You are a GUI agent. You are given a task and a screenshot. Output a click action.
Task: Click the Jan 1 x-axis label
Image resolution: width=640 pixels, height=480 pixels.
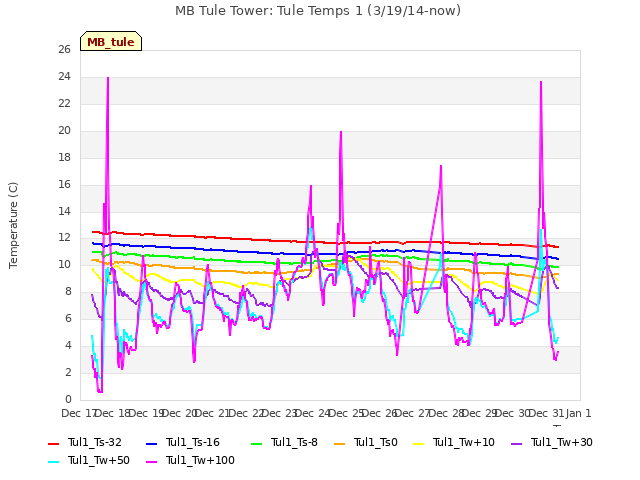tap(578, 413)
